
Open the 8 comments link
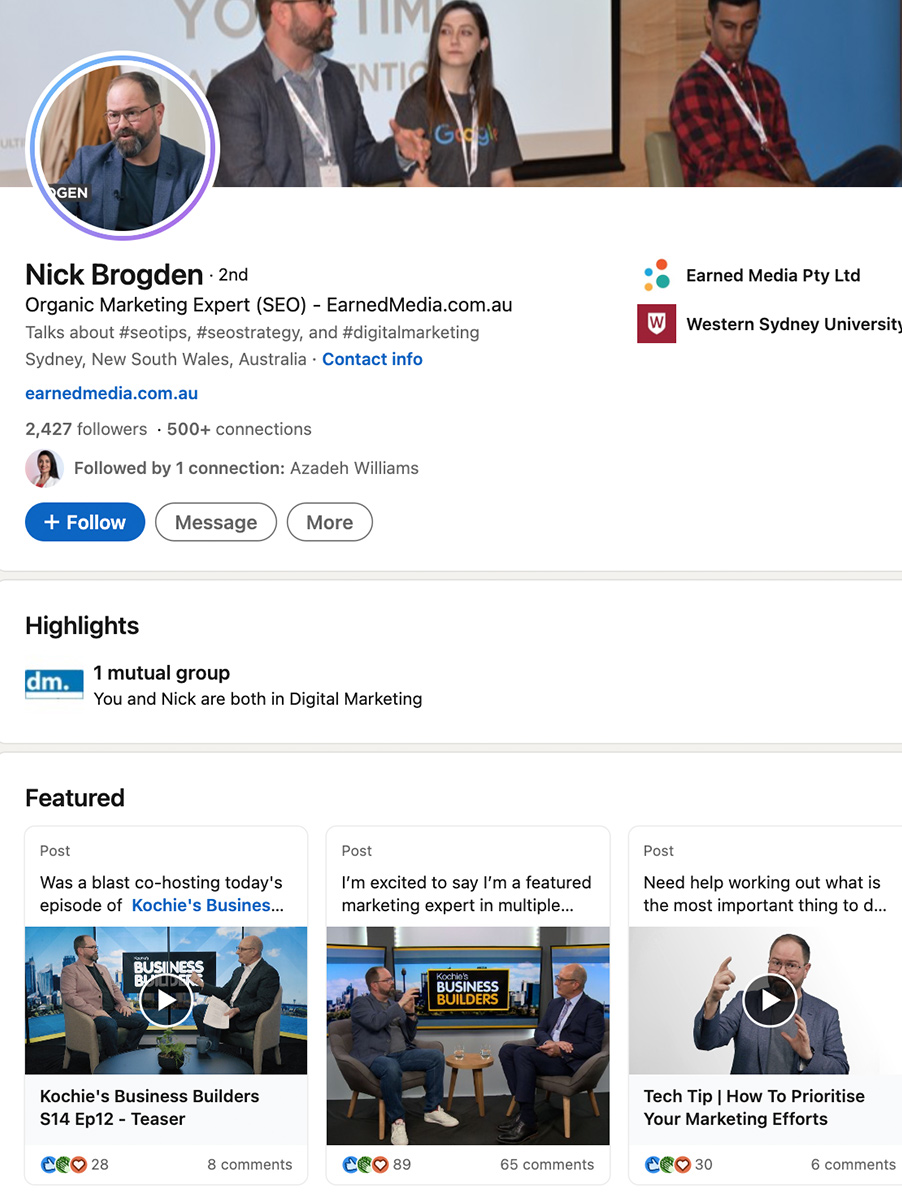(x=250, y=1164)
